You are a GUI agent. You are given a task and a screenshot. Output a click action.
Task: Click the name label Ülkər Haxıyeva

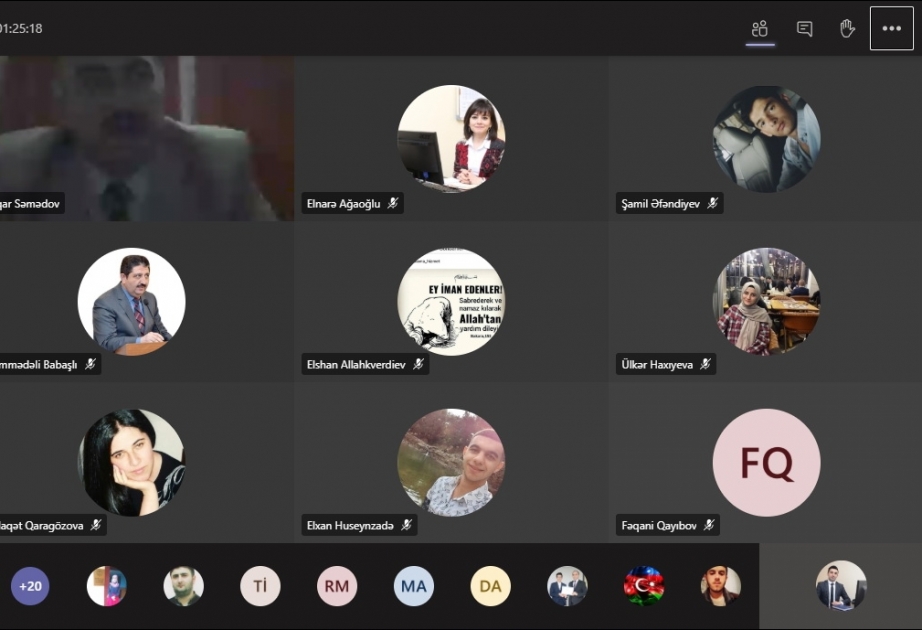point(657,364)
